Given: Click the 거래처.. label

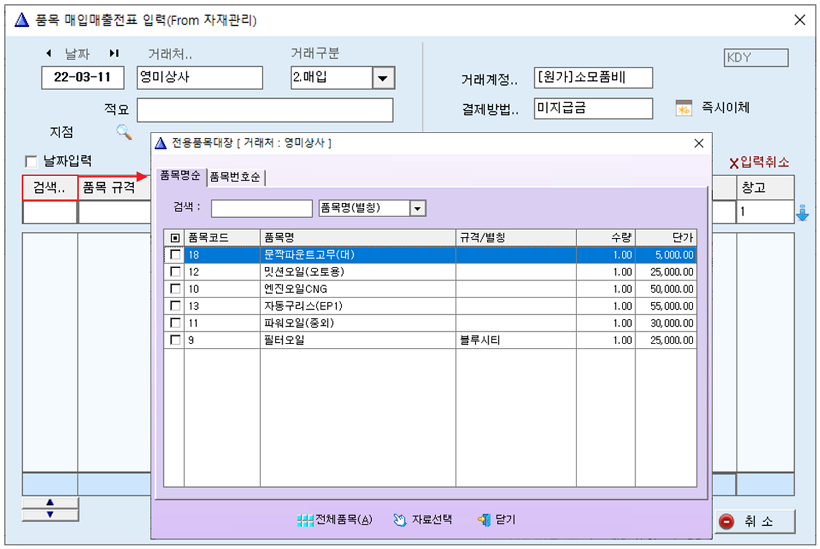Looking at the screenshot, I should 170,54.
